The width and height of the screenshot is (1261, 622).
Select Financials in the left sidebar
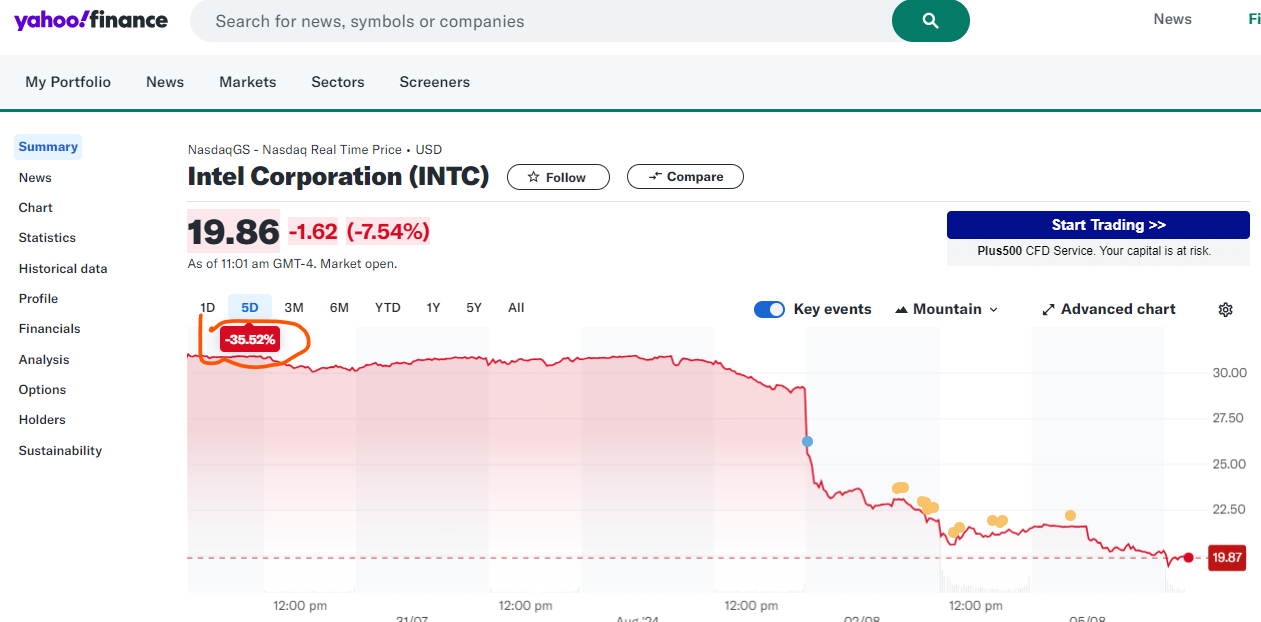[x=49, y=329]
